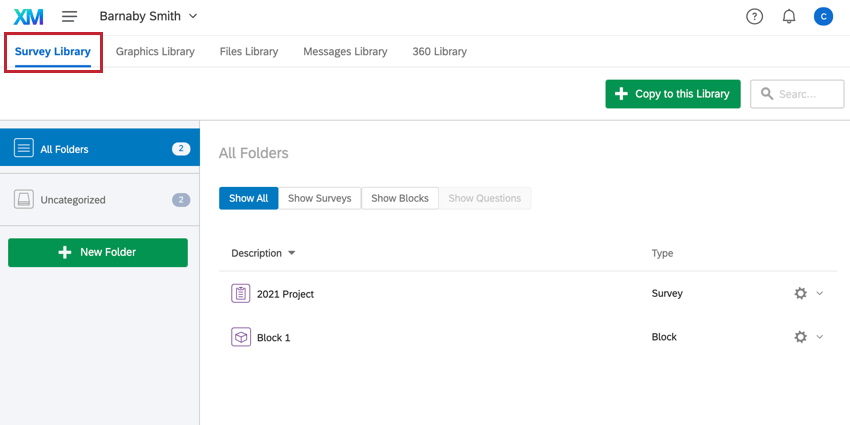850x425 pixels.
Task: Click the Block 1 cube icon
Action: coord(241,337)
